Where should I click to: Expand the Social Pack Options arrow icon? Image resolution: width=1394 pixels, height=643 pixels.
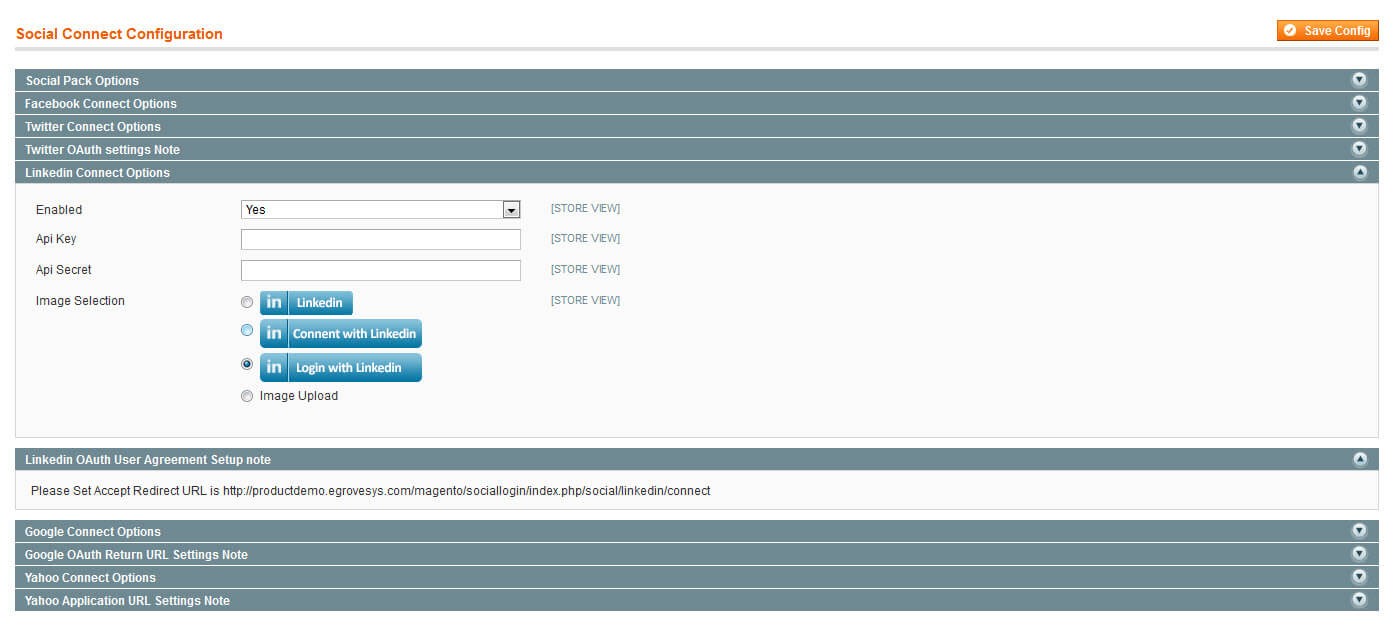click(x=1359, y=79)
